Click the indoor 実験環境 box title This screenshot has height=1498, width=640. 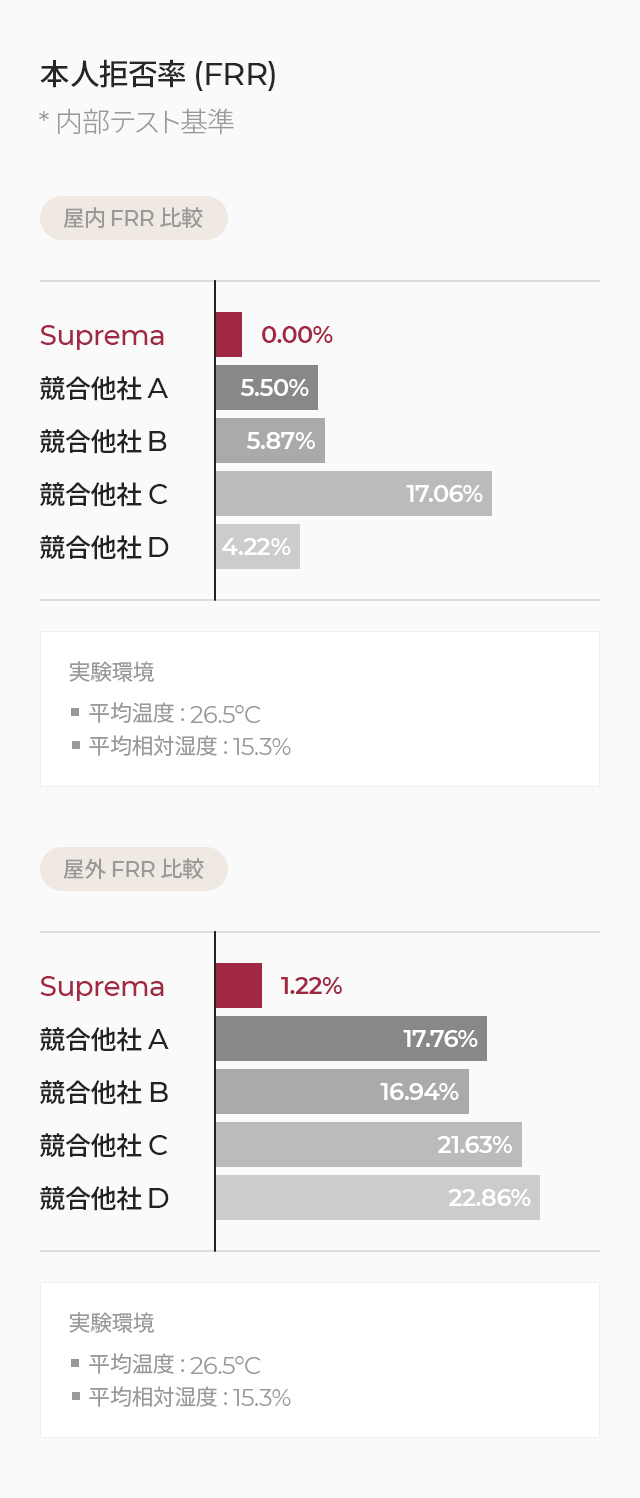[112, 671]
